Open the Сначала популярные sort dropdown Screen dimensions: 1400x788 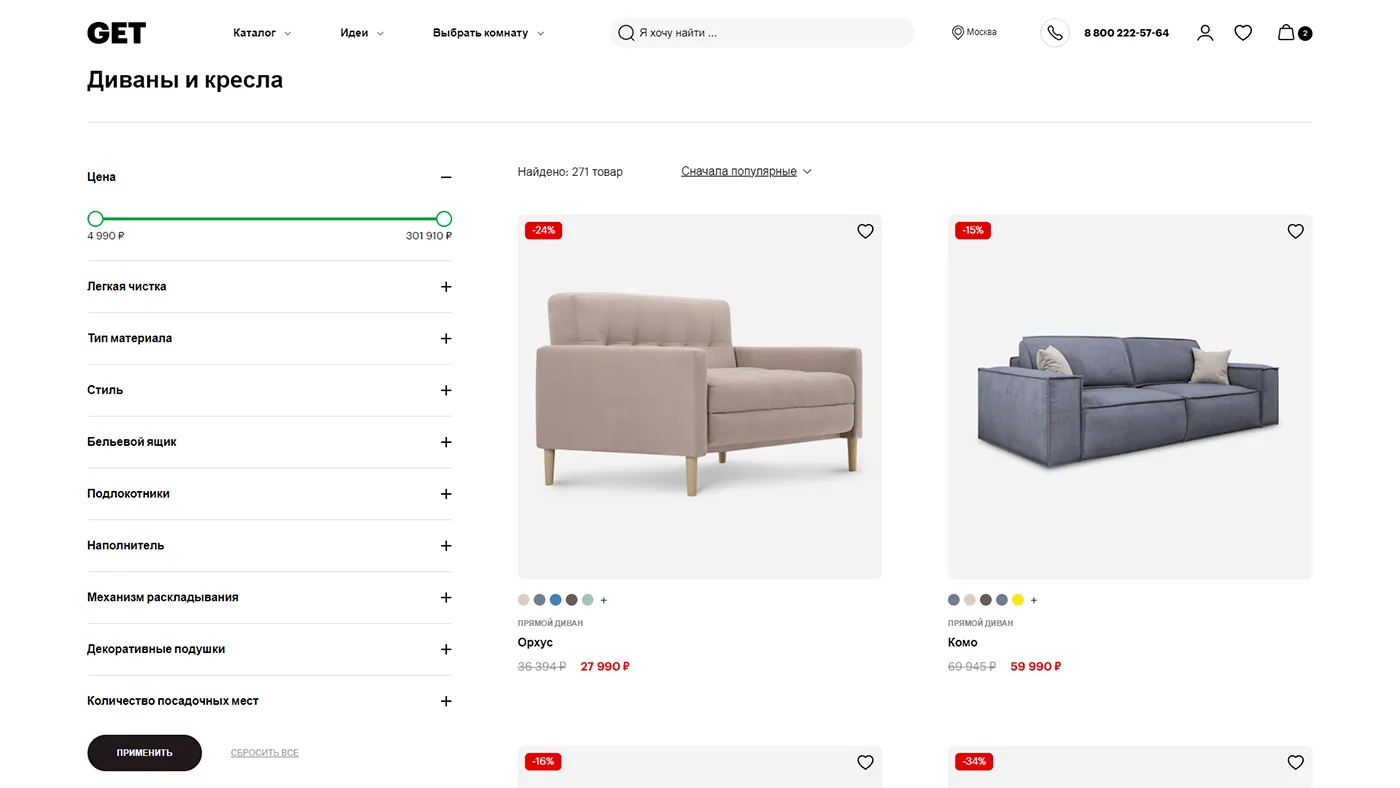pyautogui.click(x=746, y=172)
